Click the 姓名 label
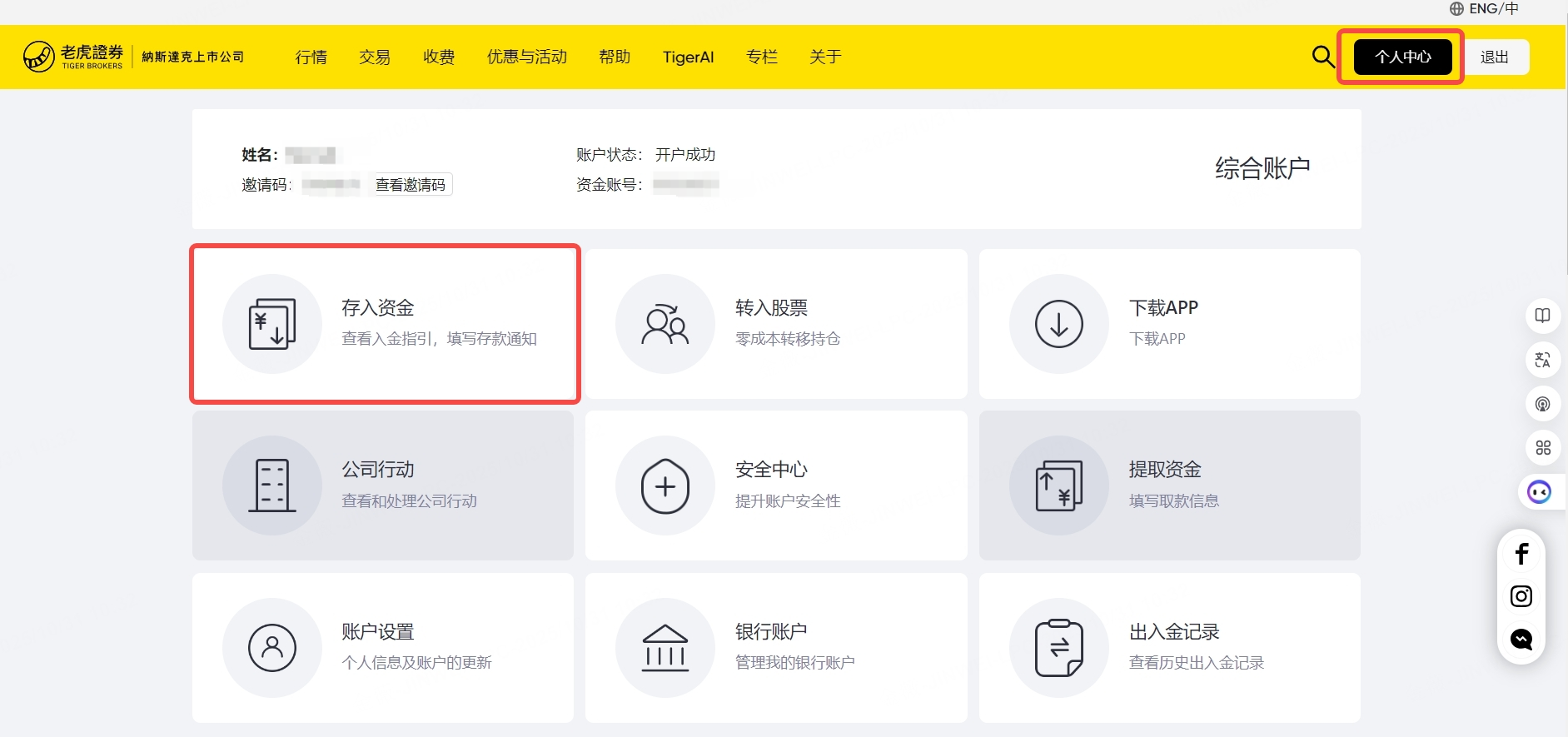This screenshot has height=737, width=1568. pyautogui.click(x=260, y=155)
